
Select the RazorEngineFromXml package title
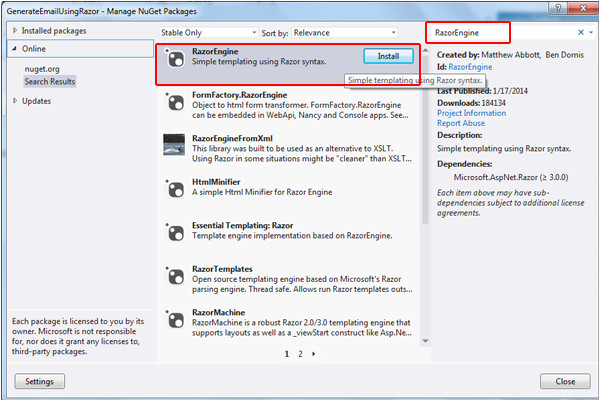[232, 139]
